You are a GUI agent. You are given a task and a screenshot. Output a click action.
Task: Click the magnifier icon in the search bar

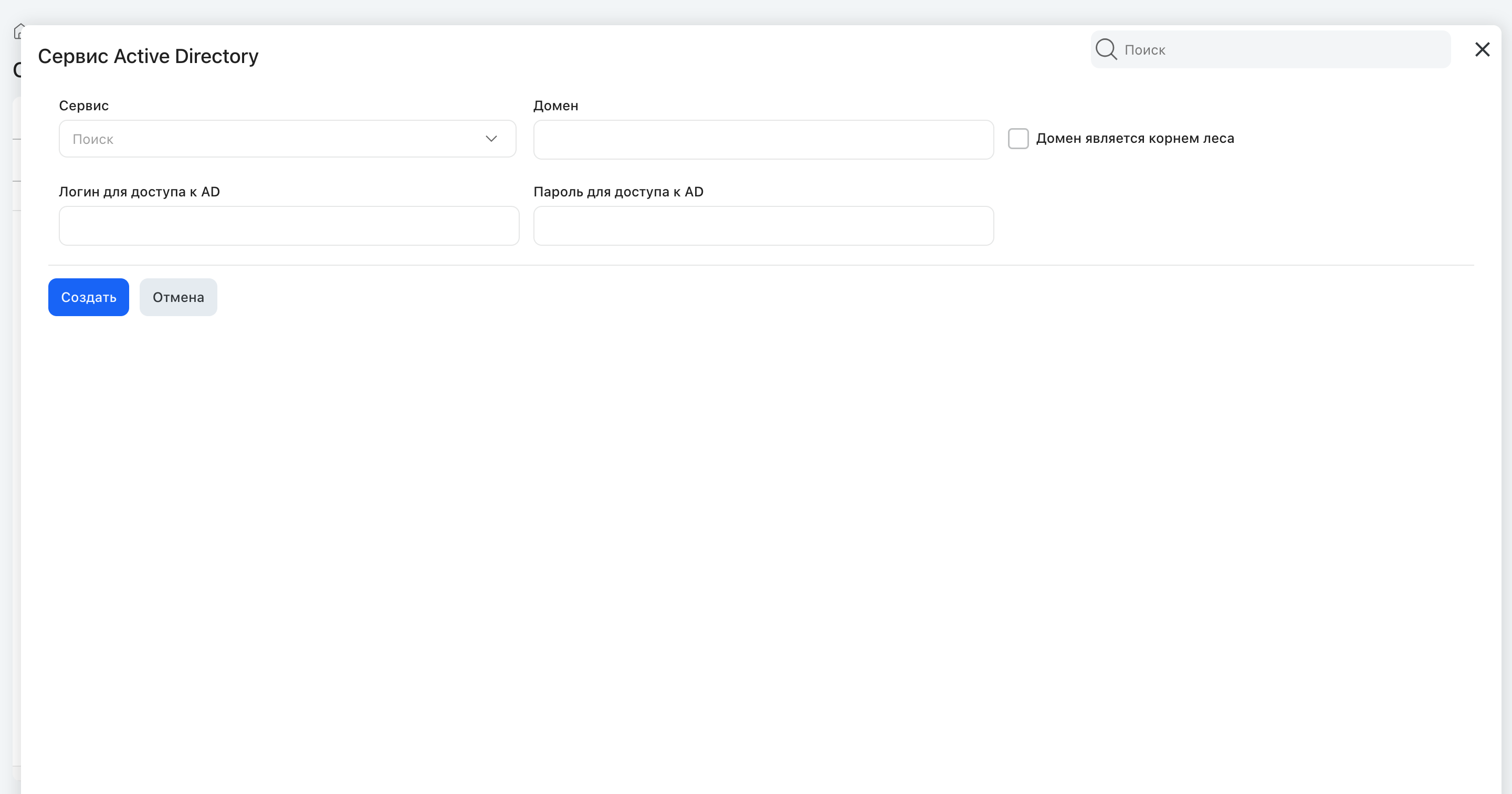pos(1106,49)
